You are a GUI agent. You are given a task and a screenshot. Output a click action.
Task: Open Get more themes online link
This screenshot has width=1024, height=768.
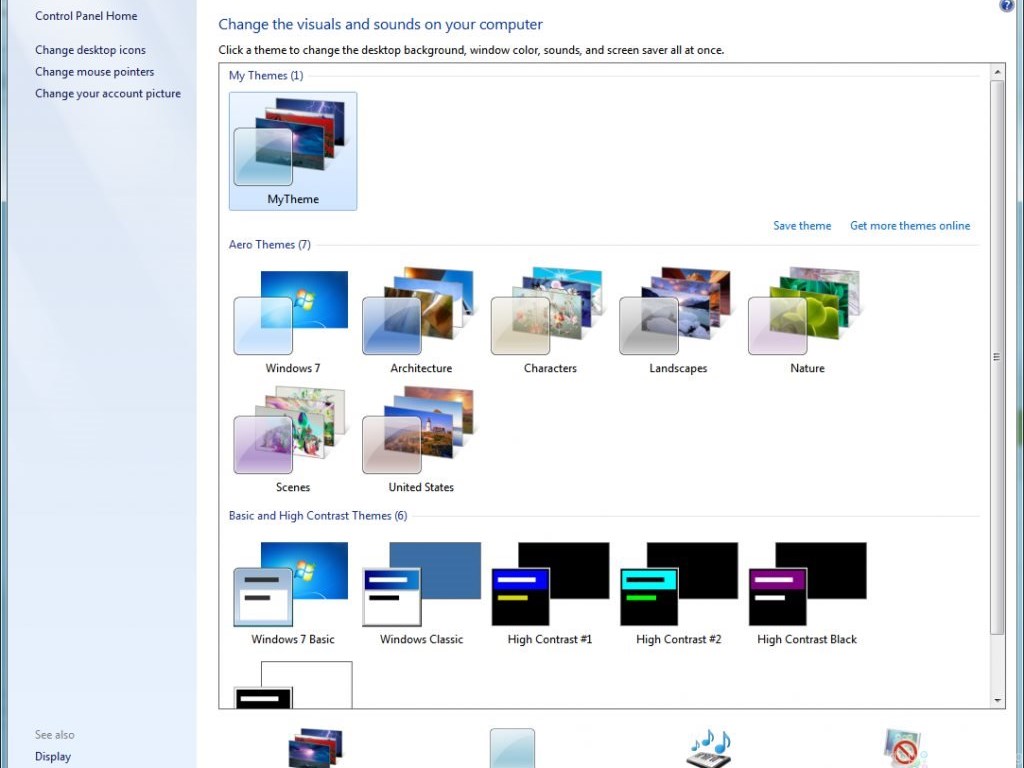coord(910,225)
